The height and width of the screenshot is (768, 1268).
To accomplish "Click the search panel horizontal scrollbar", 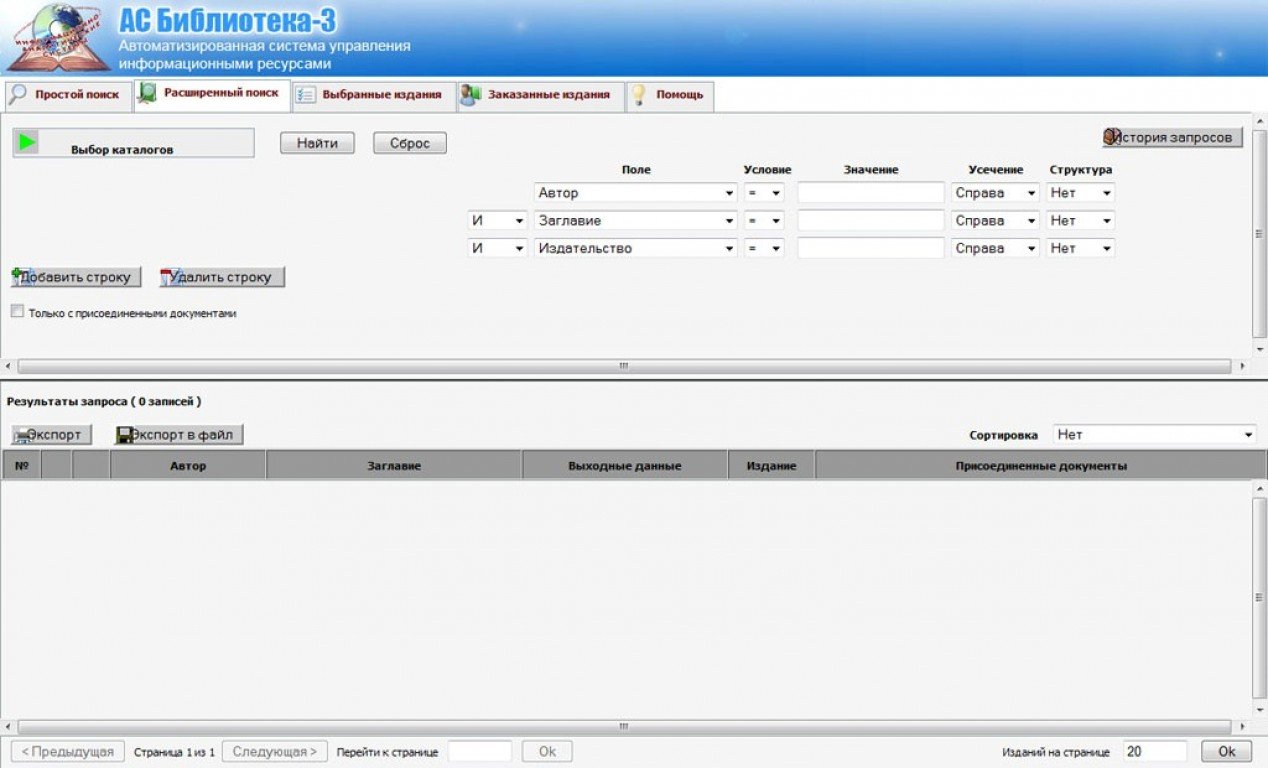I will pos(623,366).
